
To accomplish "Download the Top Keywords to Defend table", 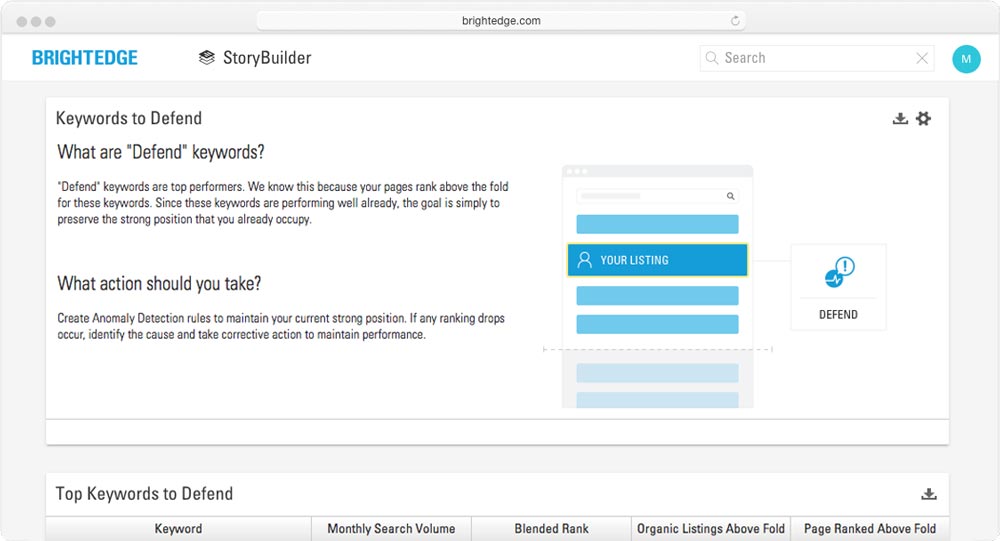I will point(928,494).
